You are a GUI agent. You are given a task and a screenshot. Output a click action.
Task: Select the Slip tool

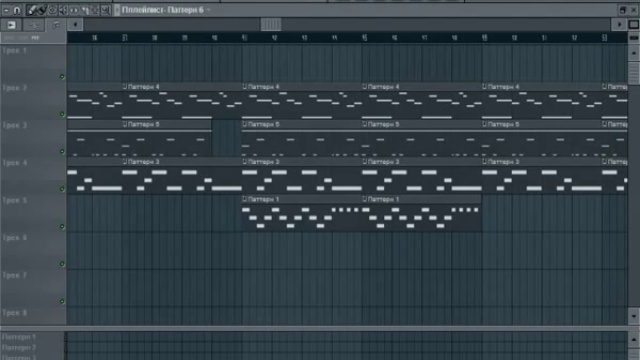coord(74,10)
